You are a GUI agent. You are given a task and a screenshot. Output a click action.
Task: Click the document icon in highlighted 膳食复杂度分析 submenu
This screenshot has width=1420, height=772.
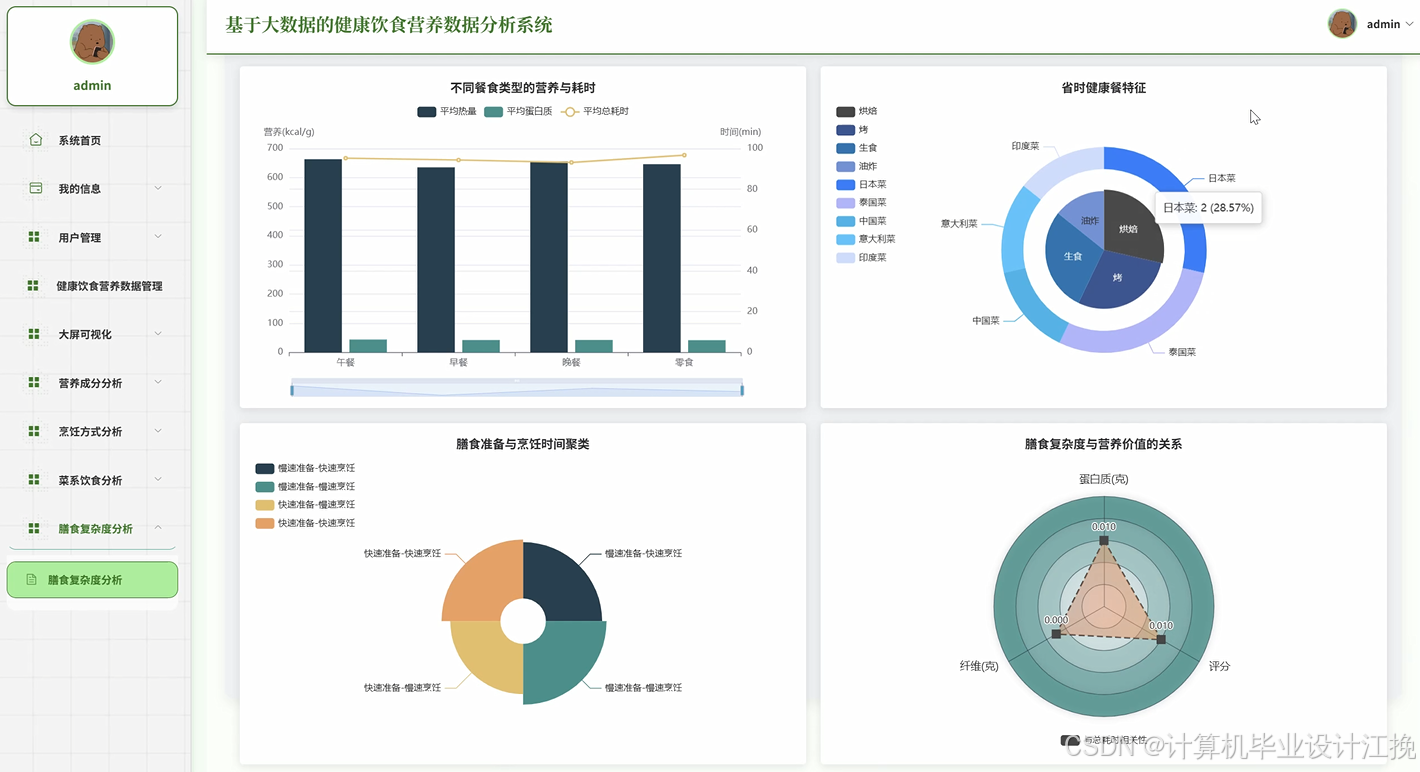[31, 580]
